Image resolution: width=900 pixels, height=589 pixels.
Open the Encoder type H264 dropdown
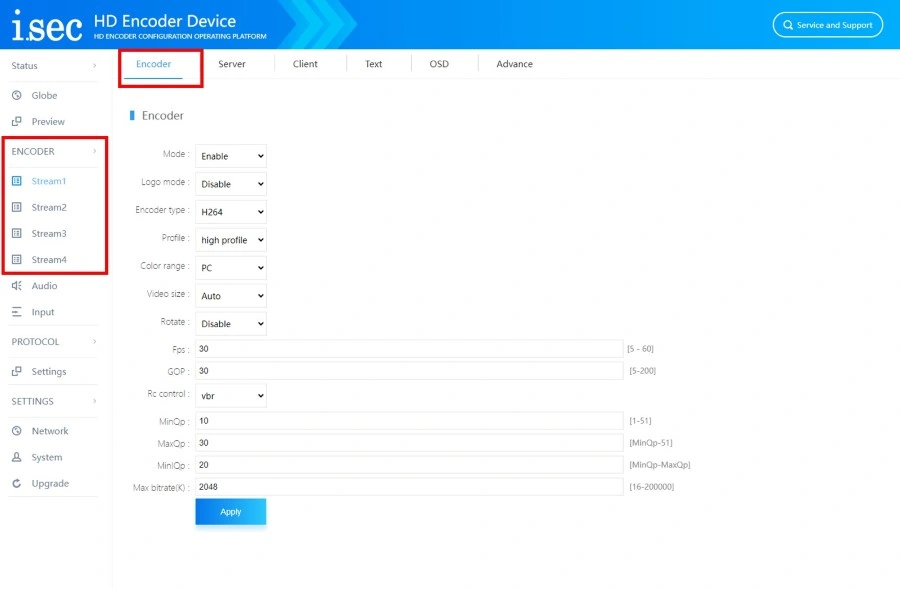tap(231, 212)
